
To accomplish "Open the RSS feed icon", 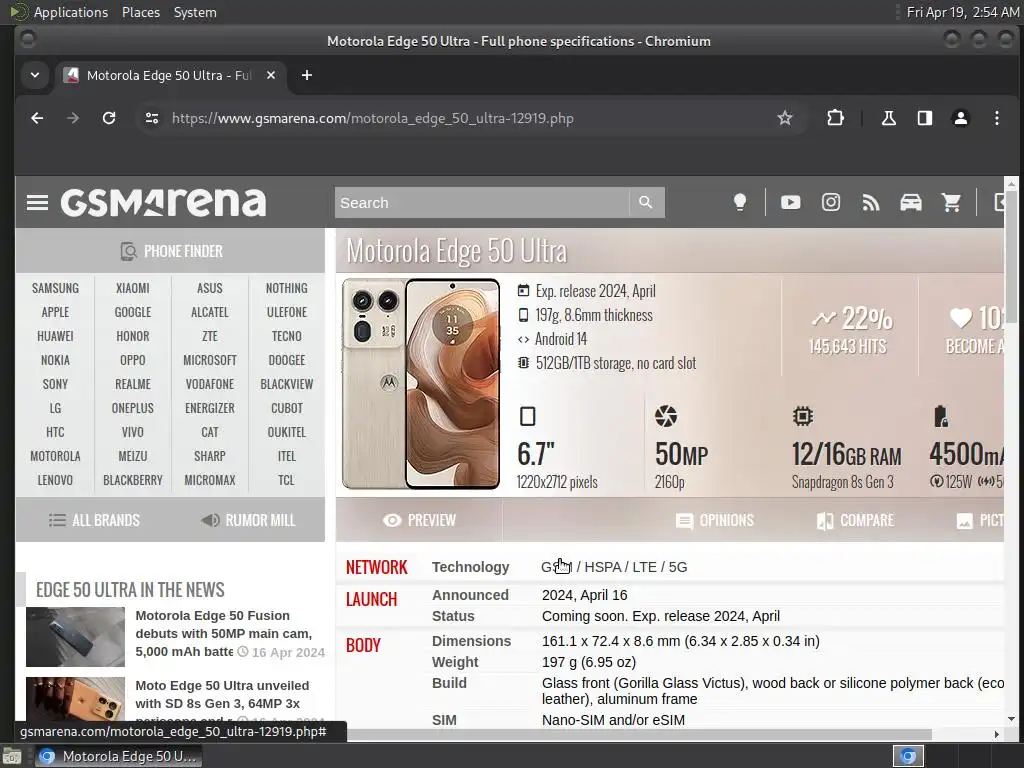I will 871,202.
